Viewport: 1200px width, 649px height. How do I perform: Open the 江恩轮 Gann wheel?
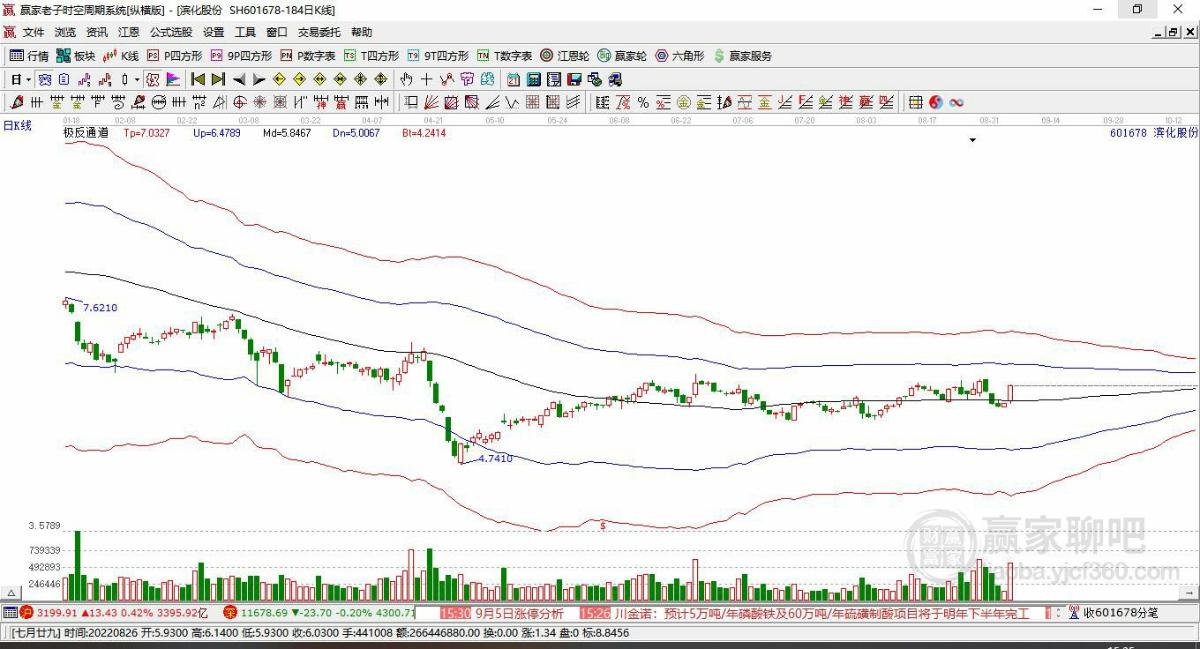point(565,56)
